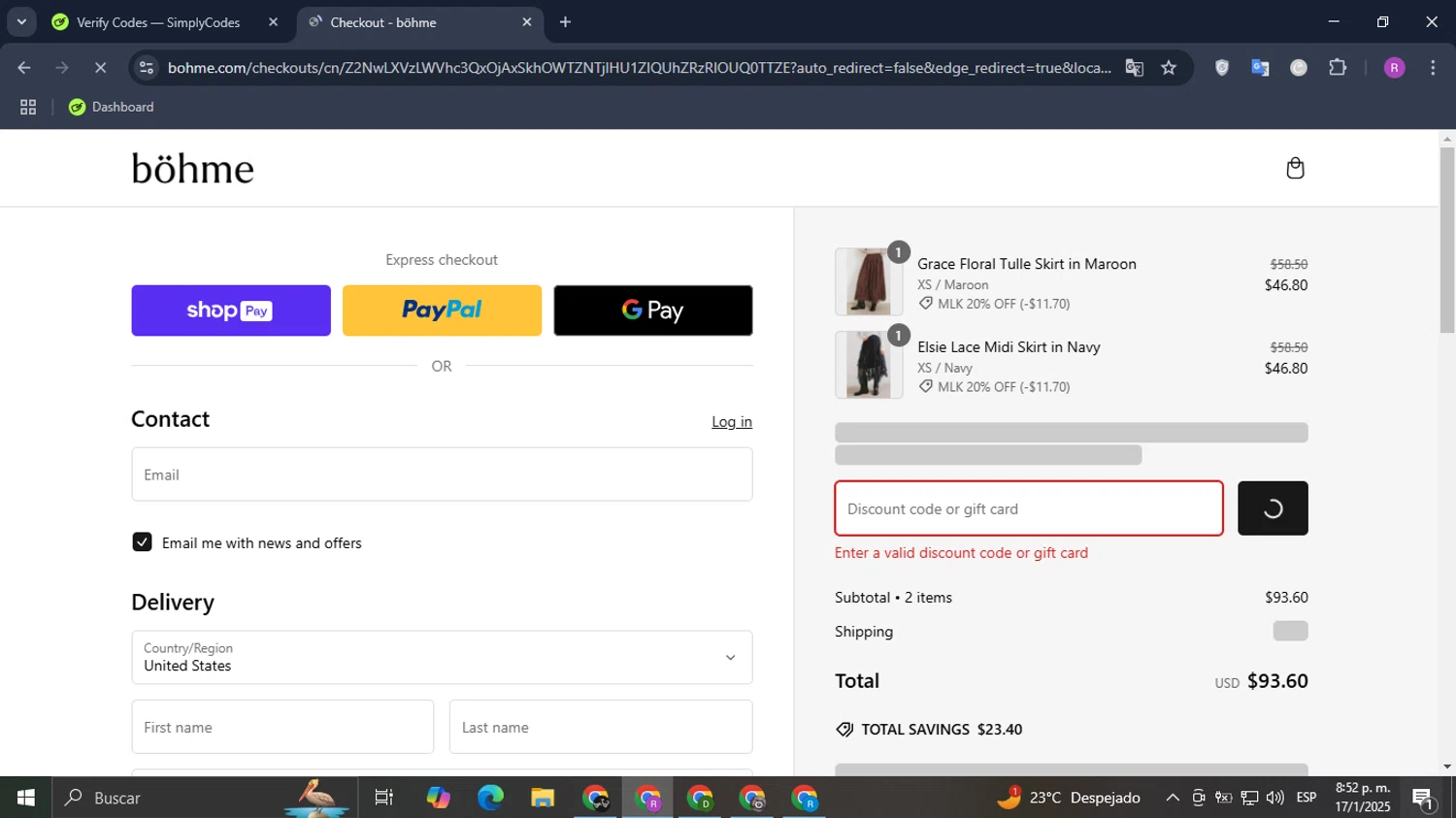The image size is (1456, 818).
Task: Open the tab search dropdown
Action: (x=21, y=22)
